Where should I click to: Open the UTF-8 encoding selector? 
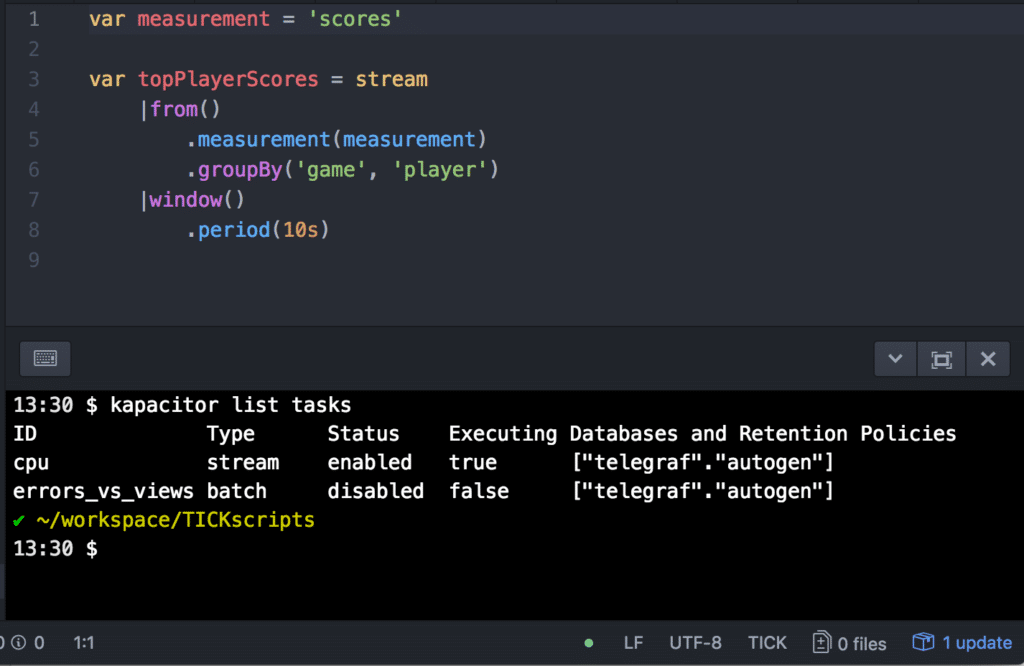pyautogui.click(x=695, y=643)
